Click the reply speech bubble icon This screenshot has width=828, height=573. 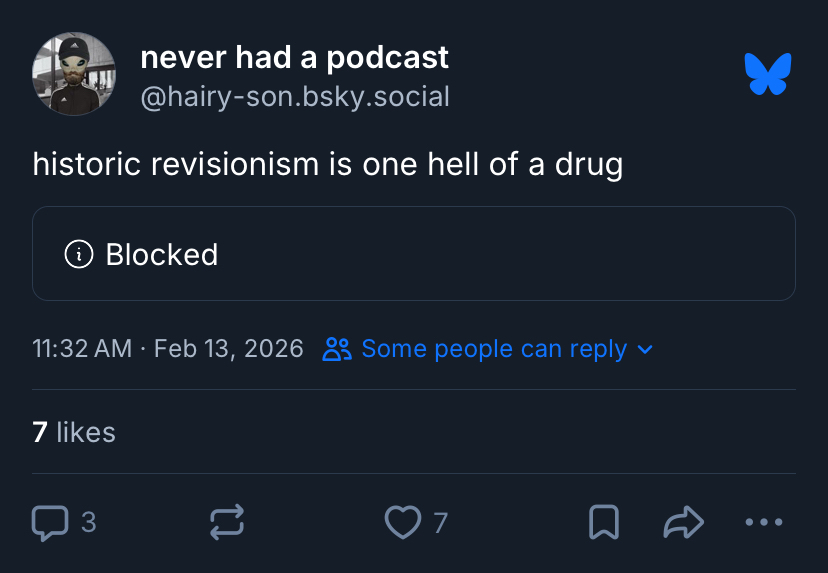point(50,522)
